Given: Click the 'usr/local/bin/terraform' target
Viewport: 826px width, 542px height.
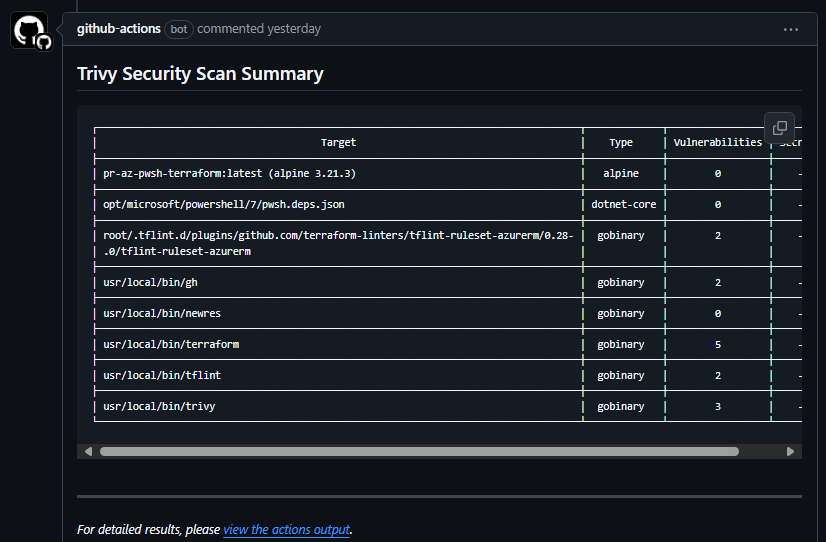Looking at the screenshot, I should (171, 344).
